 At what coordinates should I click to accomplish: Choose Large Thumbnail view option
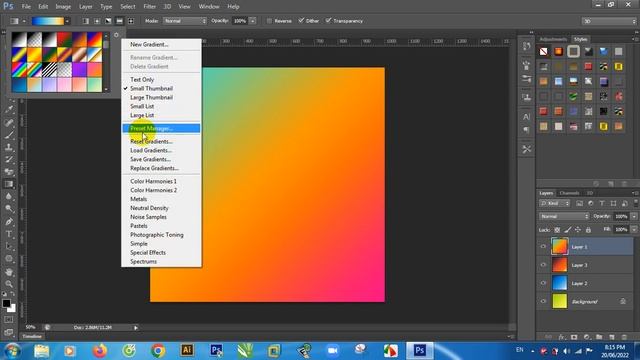[x=151, y=97]
